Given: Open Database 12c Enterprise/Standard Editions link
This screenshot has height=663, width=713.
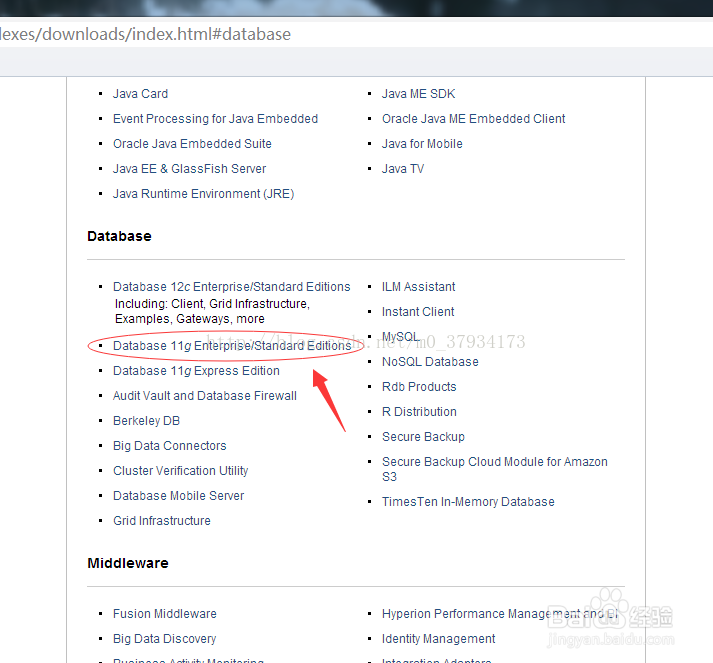Looking at the screenshot, I should point(232,287).
